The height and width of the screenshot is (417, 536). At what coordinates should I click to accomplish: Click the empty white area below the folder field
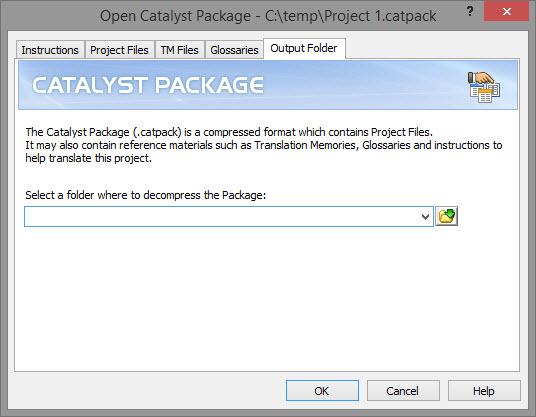(x=267, y=299)
